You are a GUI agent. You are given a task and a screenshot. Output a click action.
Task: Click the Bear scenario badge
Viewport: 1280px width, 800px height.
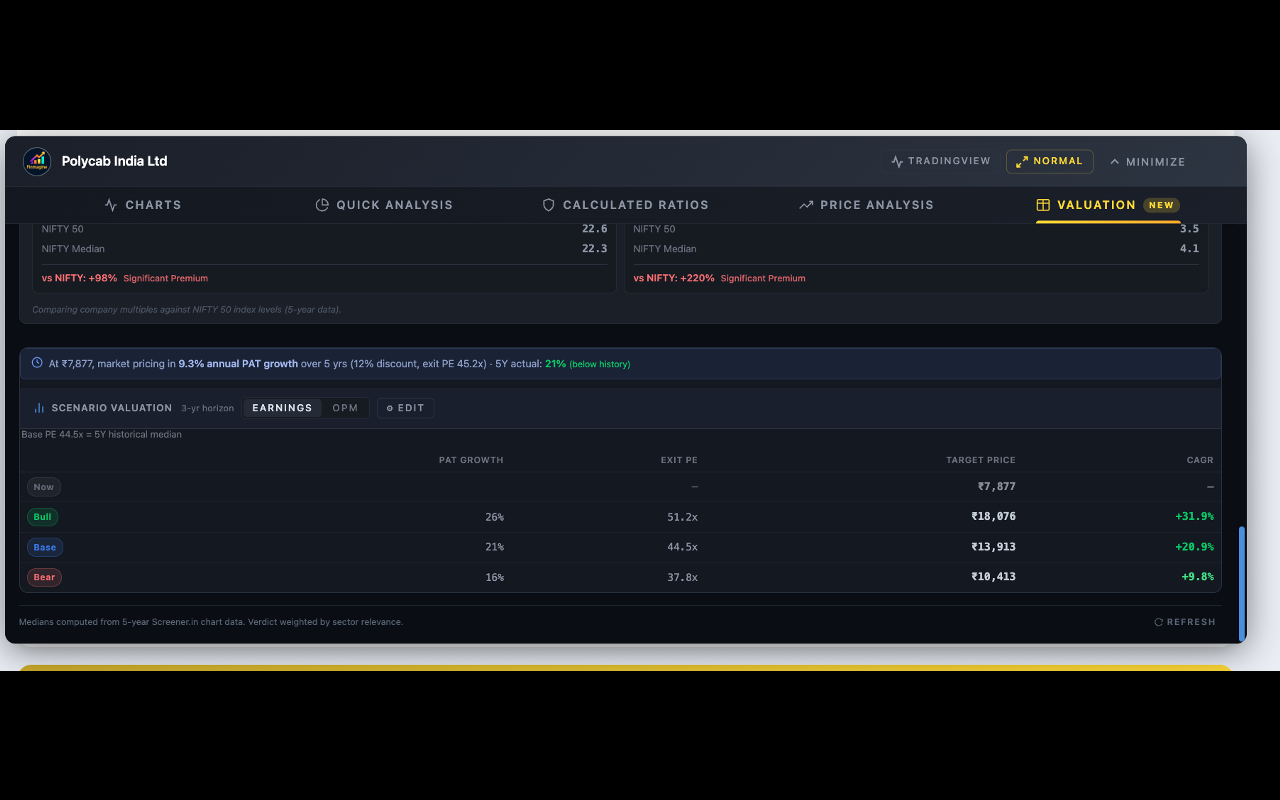click(44, 577)
